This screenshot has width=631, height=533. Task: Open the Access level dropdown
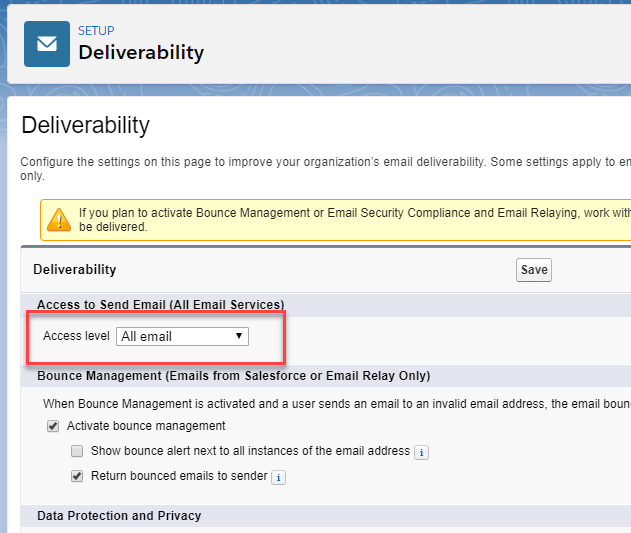182,336
